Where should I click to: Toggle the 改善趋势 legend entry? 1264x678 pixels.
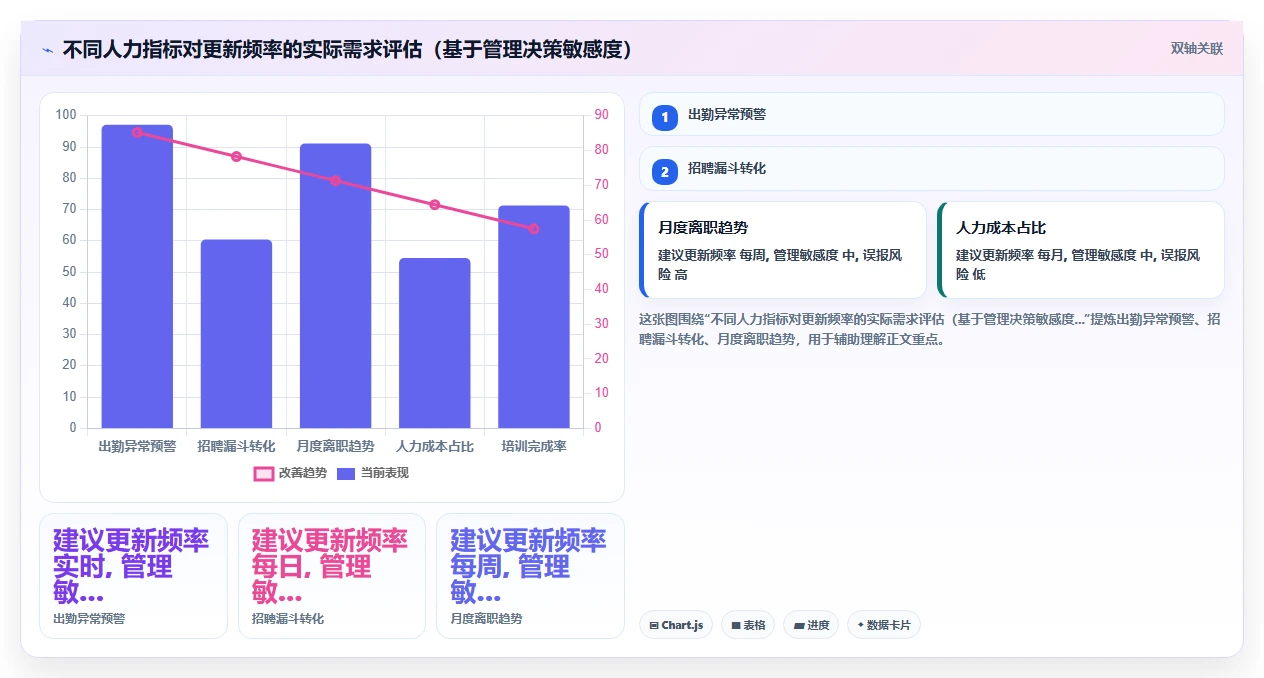coord(290,473)
